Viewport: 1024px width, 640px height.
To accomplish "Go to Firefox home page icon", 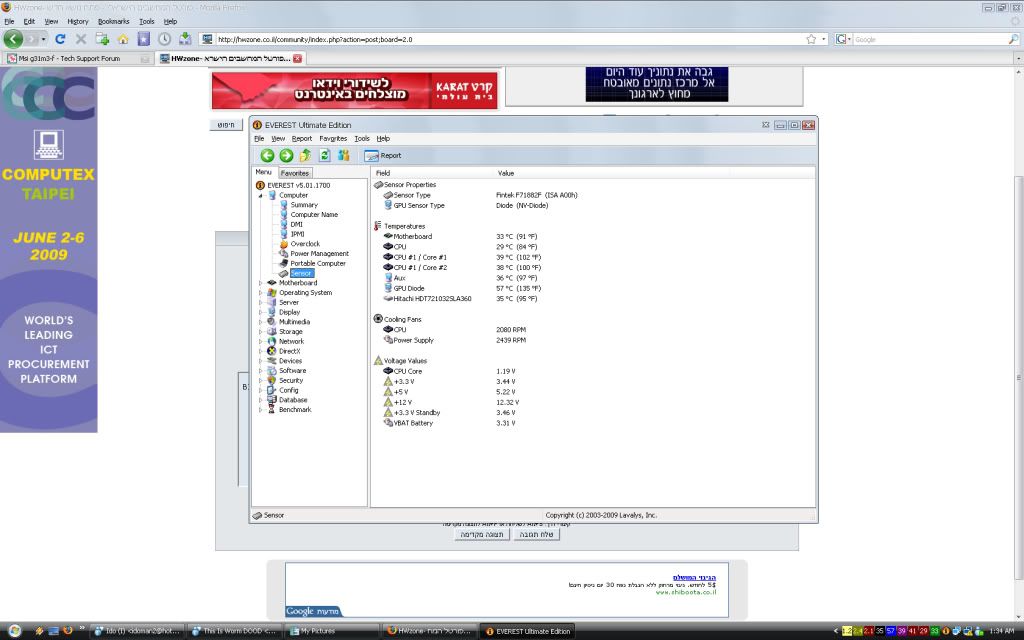I will pos(123,39).
